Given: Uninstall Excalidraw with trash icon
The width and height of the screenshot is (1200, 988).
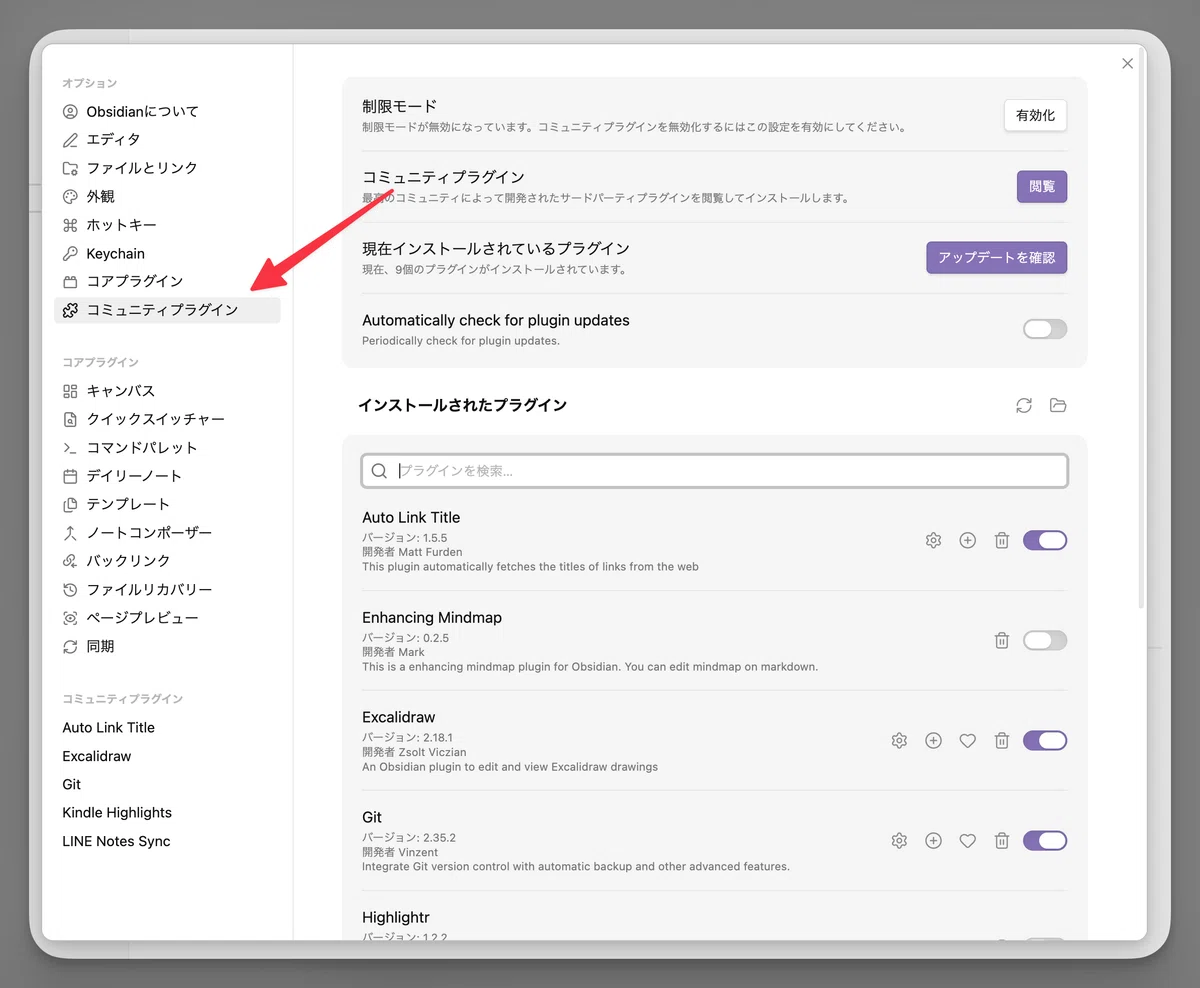Looking at the screenshot, I should pos(1001,741).
